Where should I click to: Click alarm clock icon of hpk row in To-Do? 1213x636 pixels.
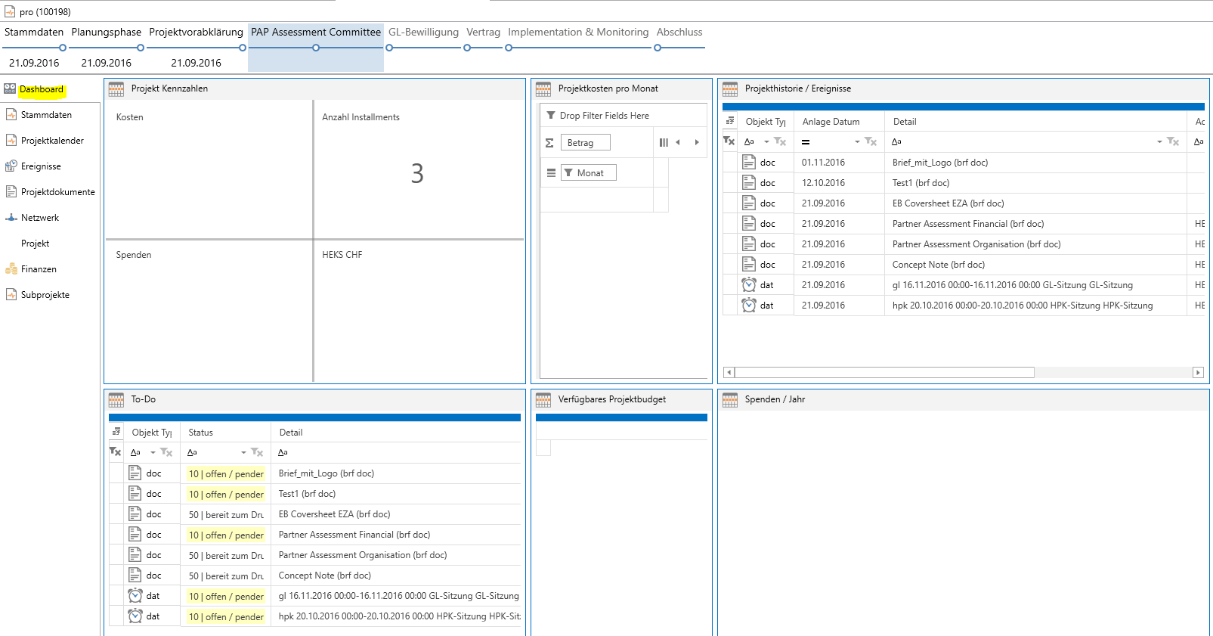pyautogui.click(x=135, y=616)
